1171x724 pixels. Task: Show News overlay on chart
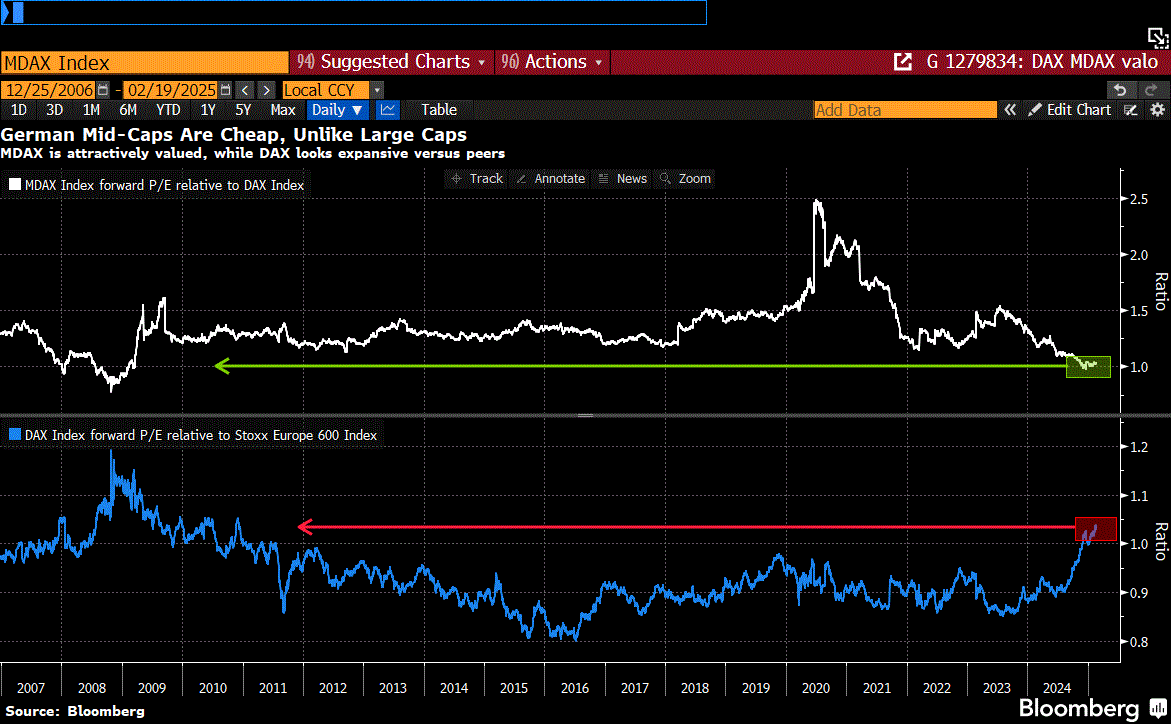623,179
